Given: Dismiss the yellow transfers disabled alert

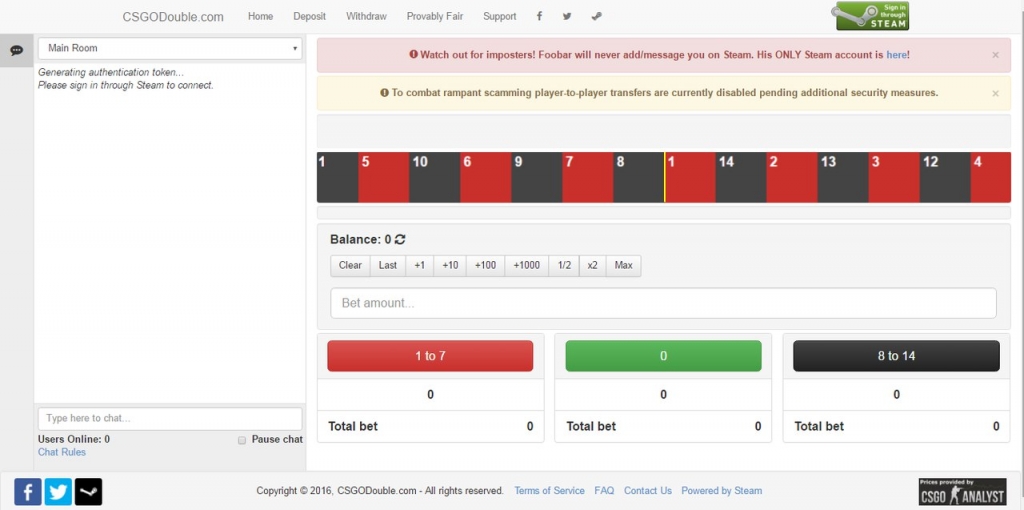Looking at the screenshot, I should [x=995, y=93].
